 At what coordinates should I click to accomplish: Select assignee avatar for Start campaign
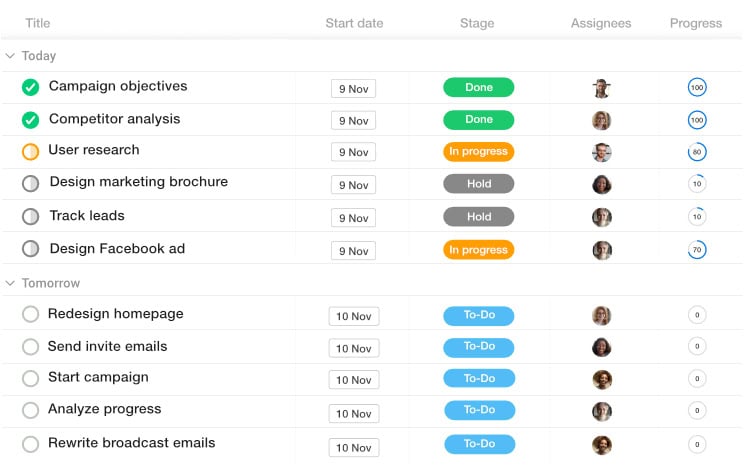tap(601, 380)
